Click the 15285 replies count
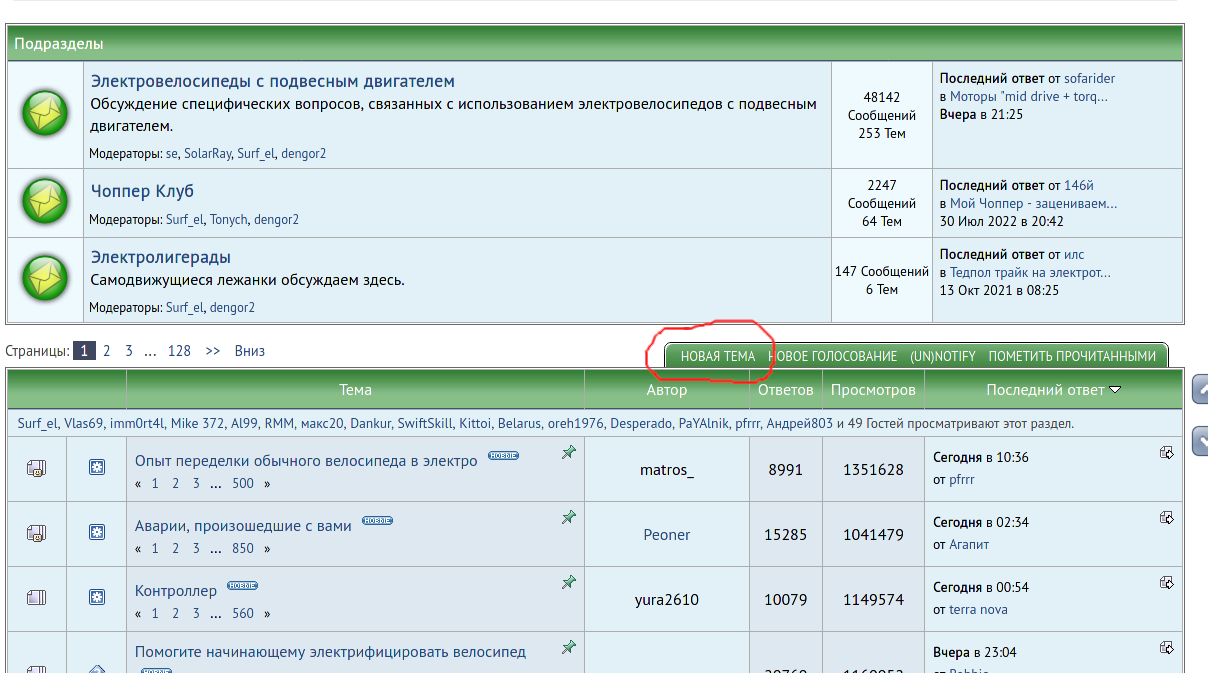 tap(785, 534)
